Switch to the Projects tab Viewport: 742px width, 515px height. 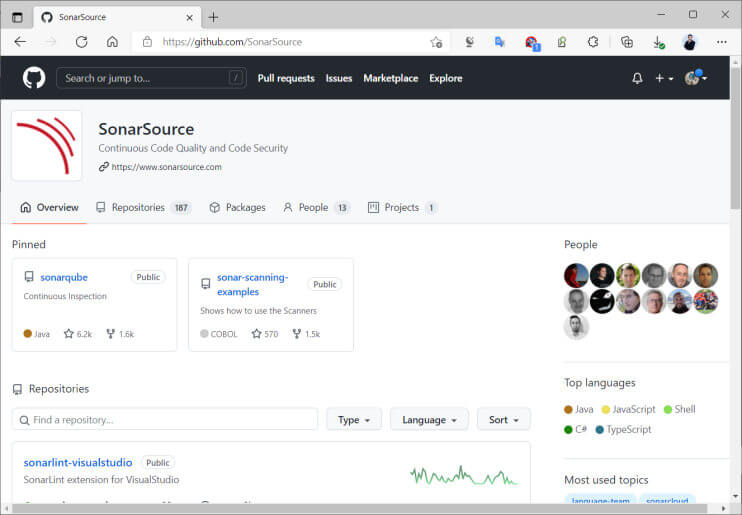402,207
